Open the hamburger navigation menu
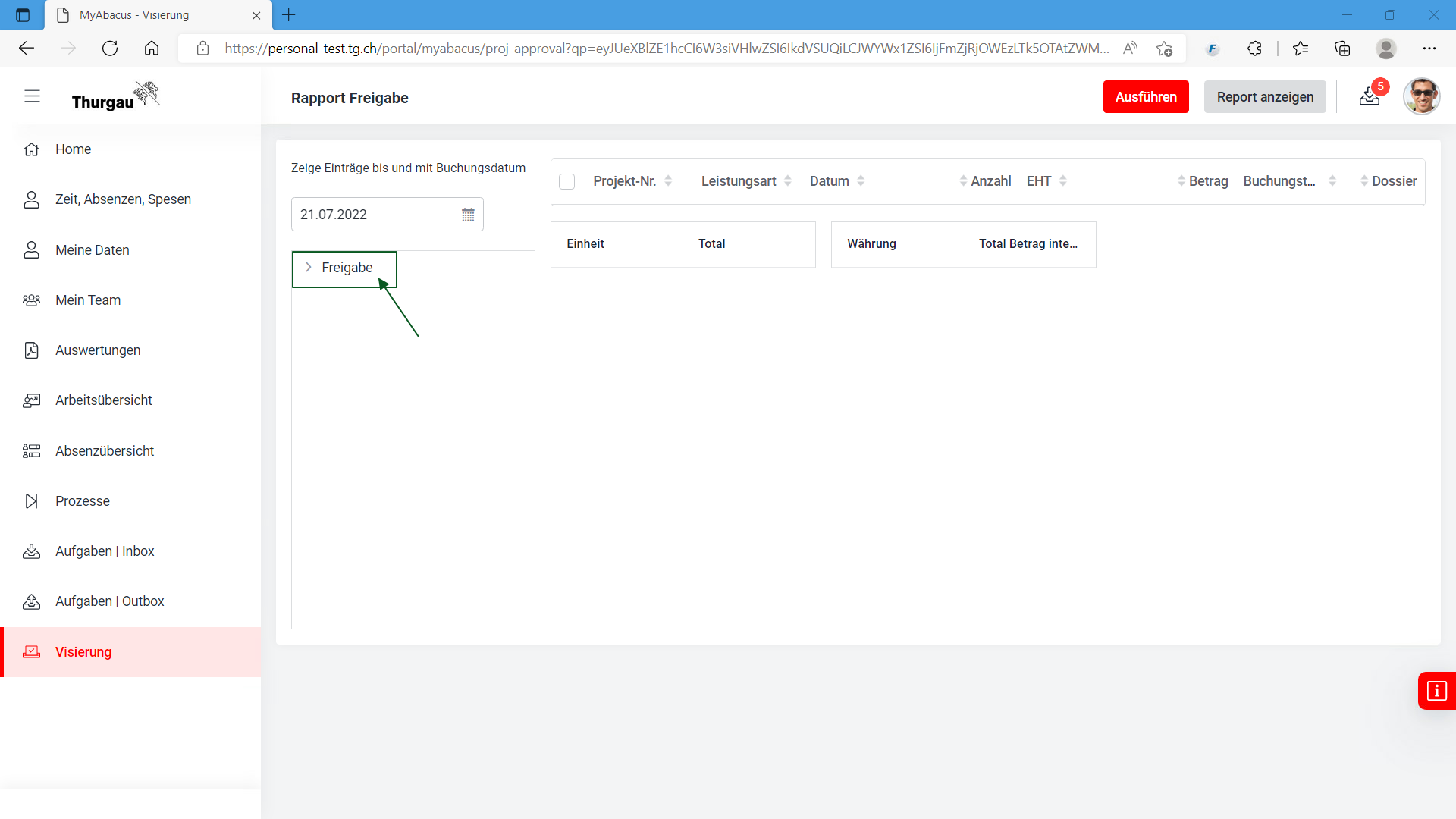Screen dimensions: 1456x819 32,96
